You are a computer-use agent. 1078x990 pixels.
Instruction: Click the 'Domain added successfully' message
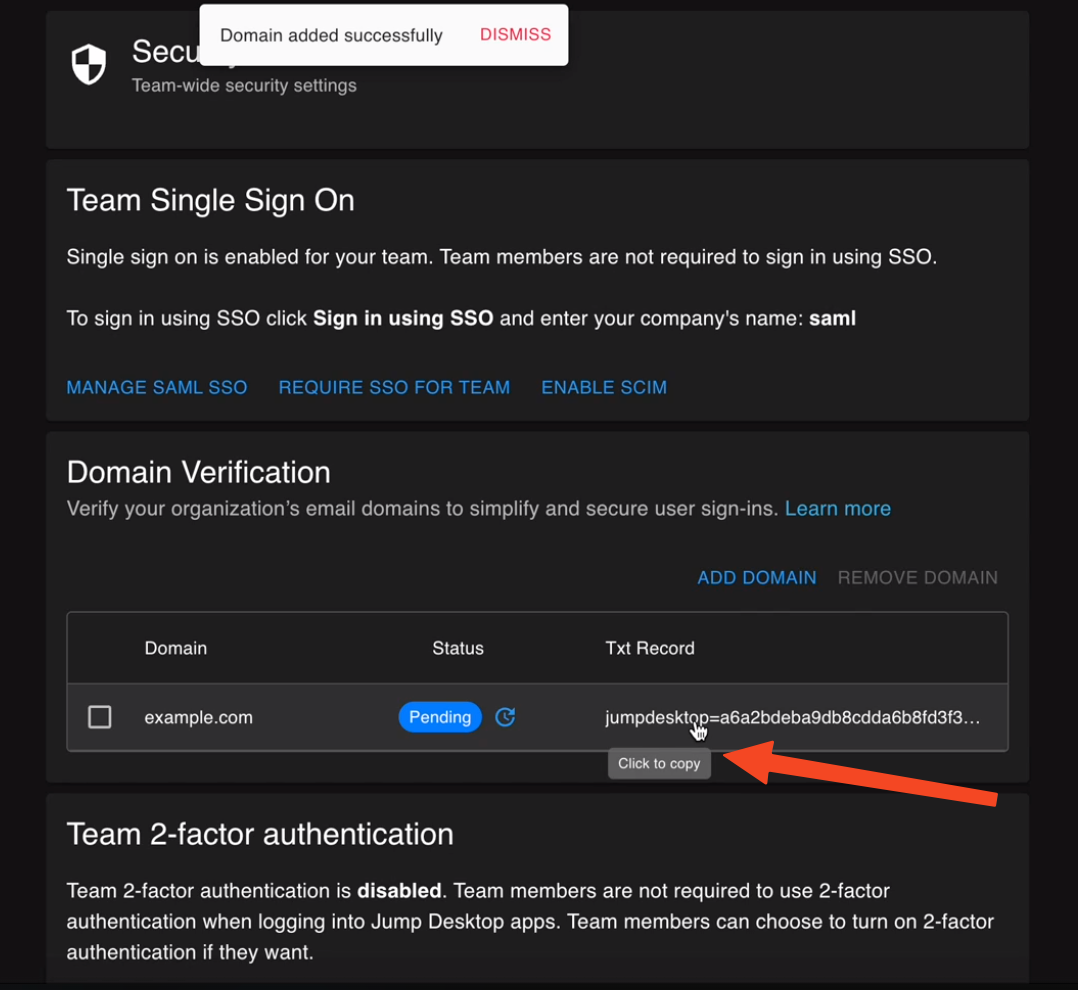[x=331, y=35]
